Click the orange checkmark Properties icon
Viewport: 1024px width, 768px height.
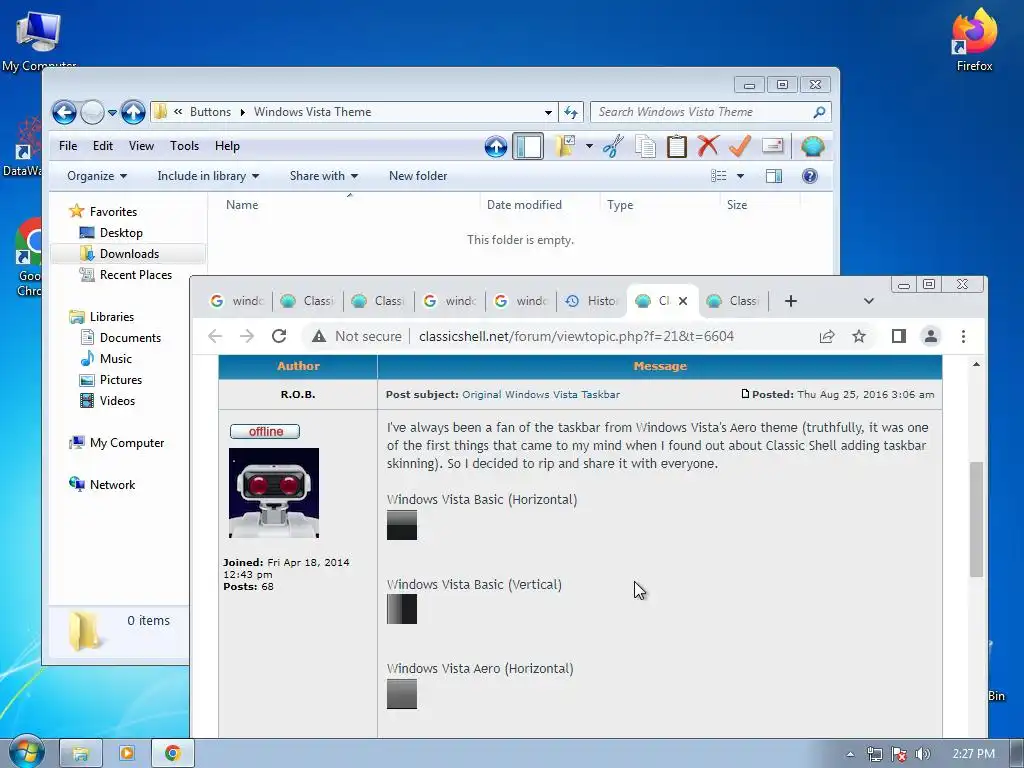tap(740, 146)
